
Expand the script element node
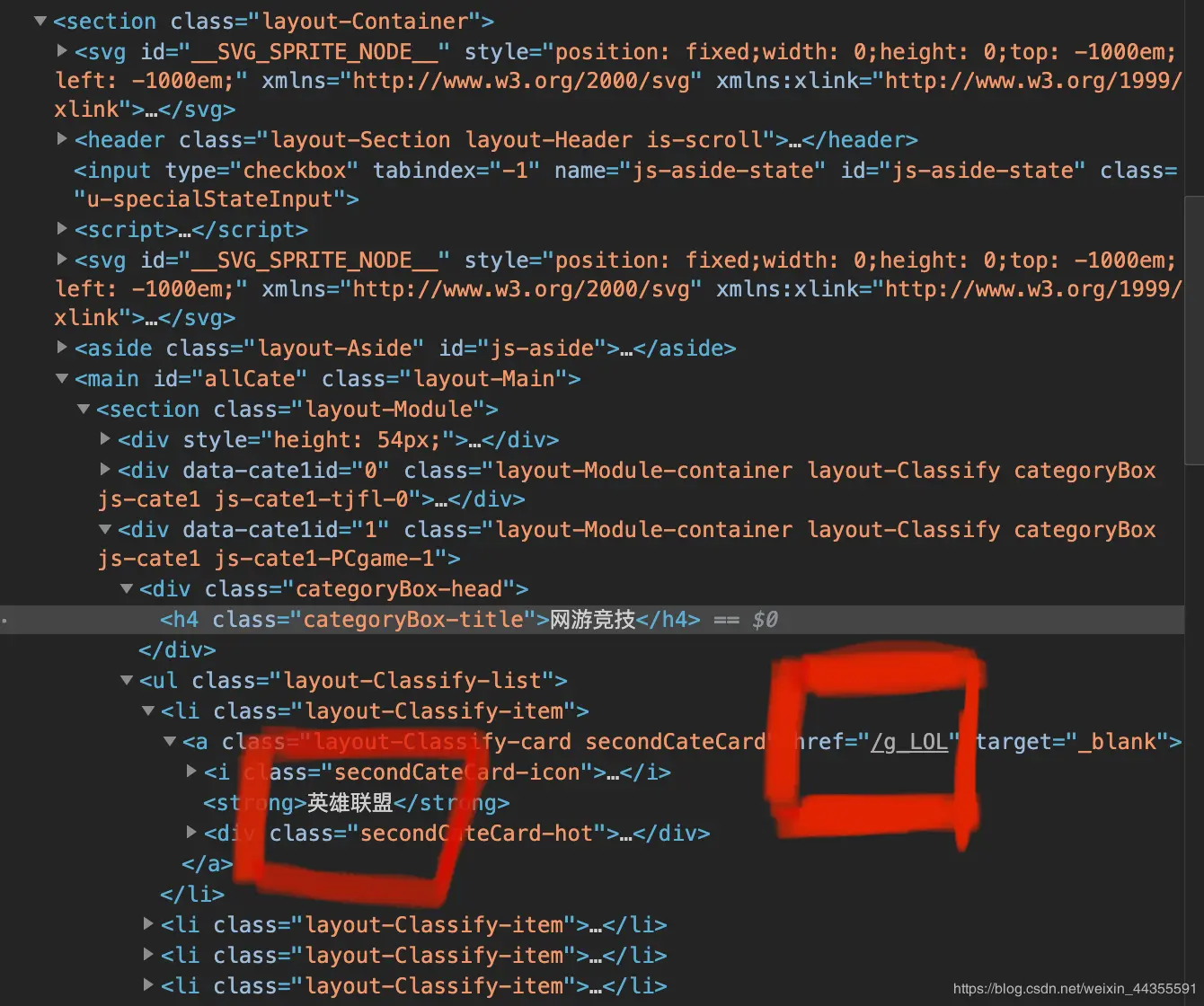[62, 229]
